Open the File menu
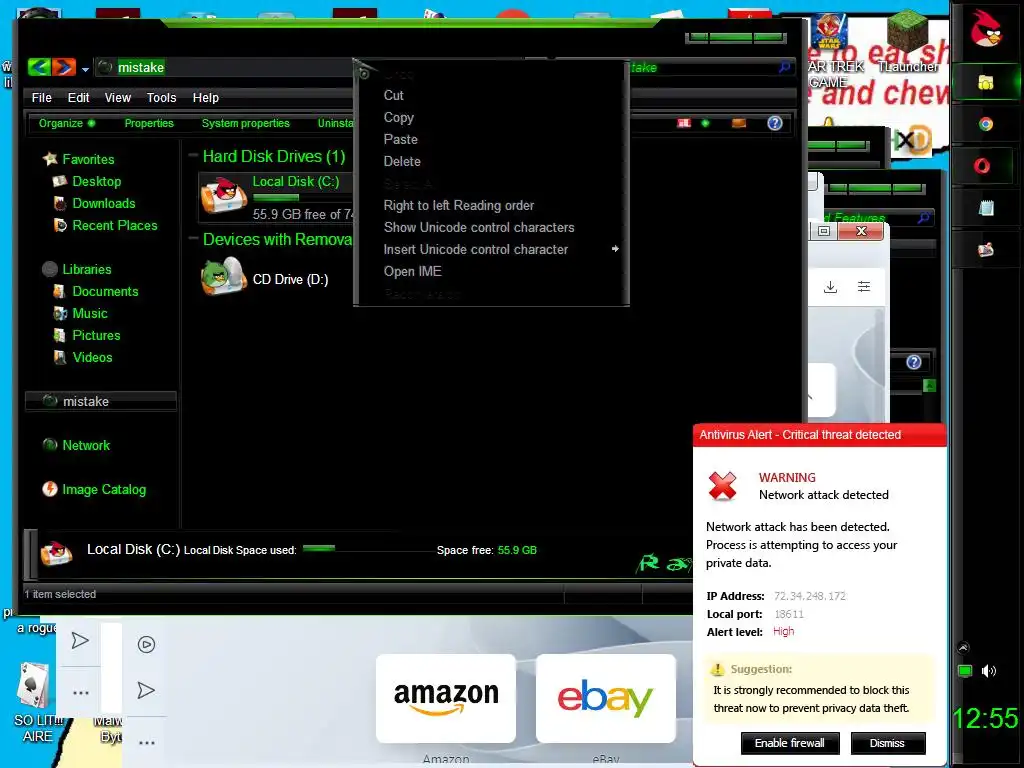This screenshot has height=768, width=1024. (42, 97)
